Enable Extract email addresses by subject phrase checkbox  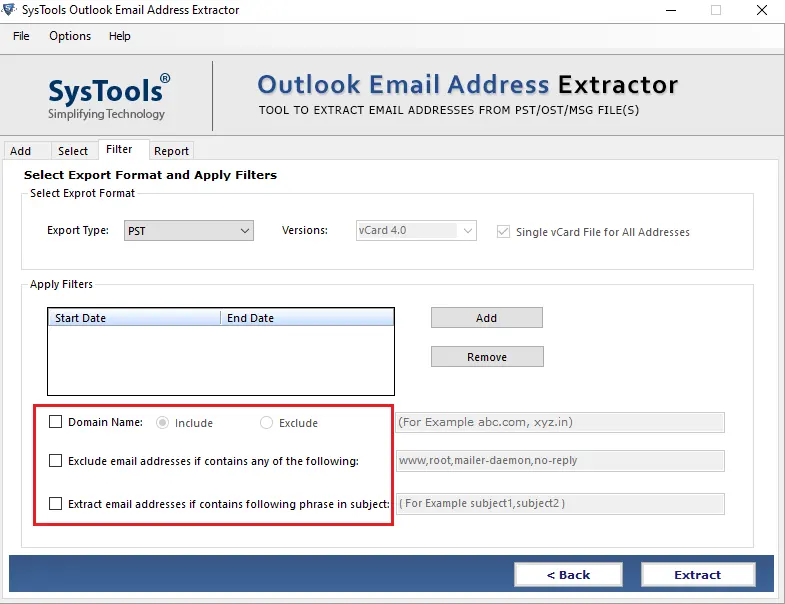click(x=56, y=503)
